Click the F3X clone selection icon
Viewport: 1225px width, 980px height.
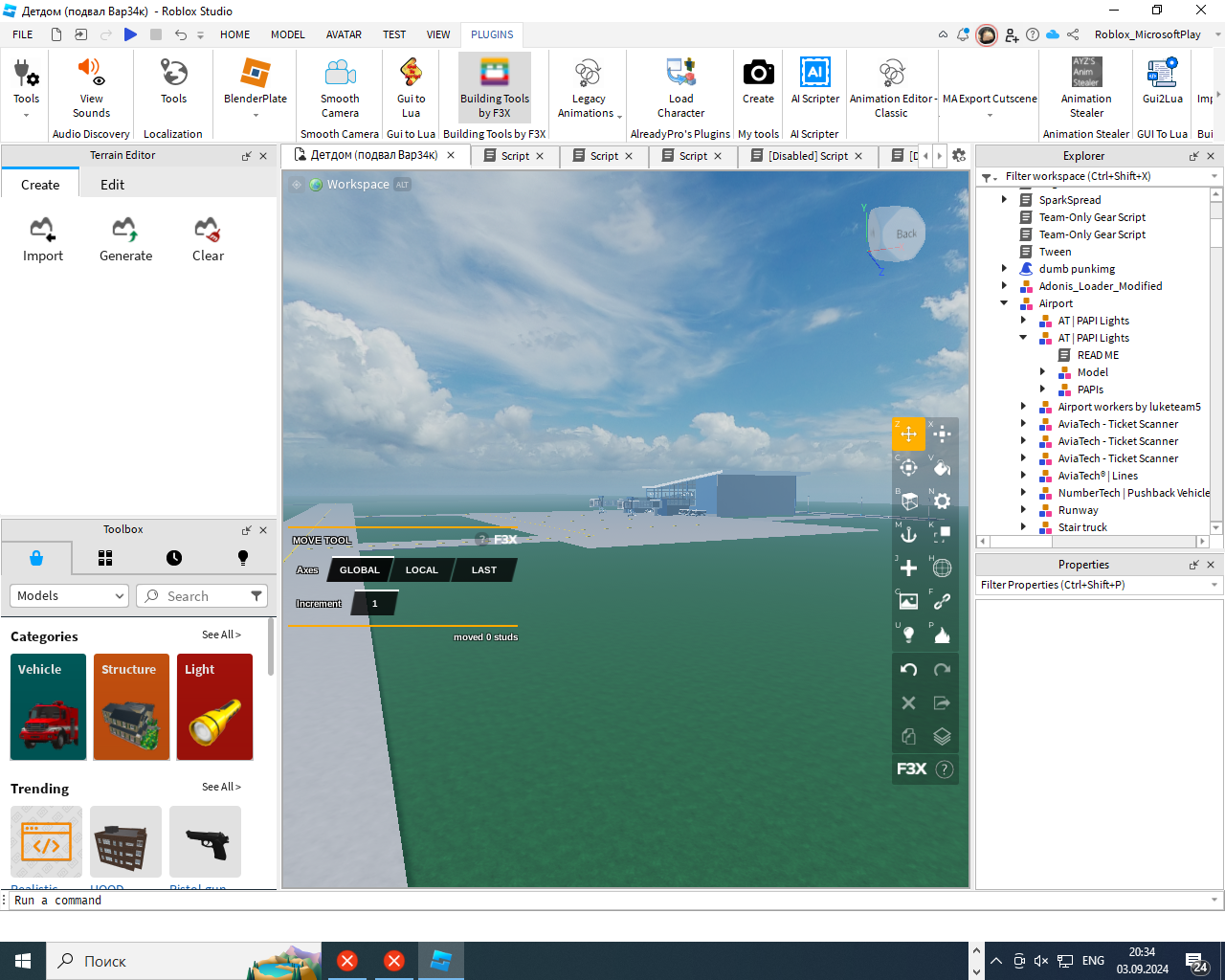click(x=908, y=736)
